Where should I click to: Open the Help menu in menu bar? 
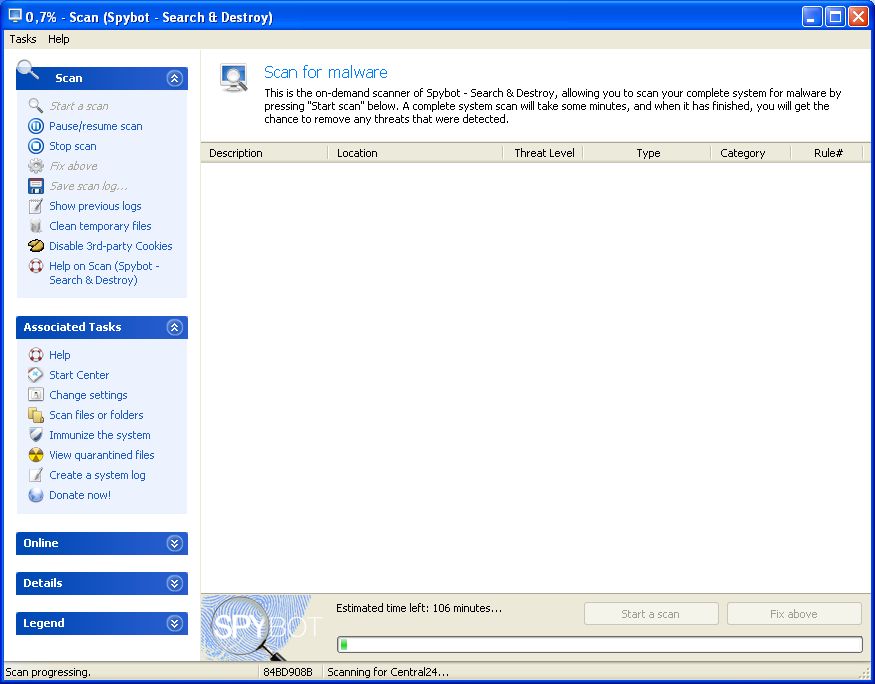[59, 39]
